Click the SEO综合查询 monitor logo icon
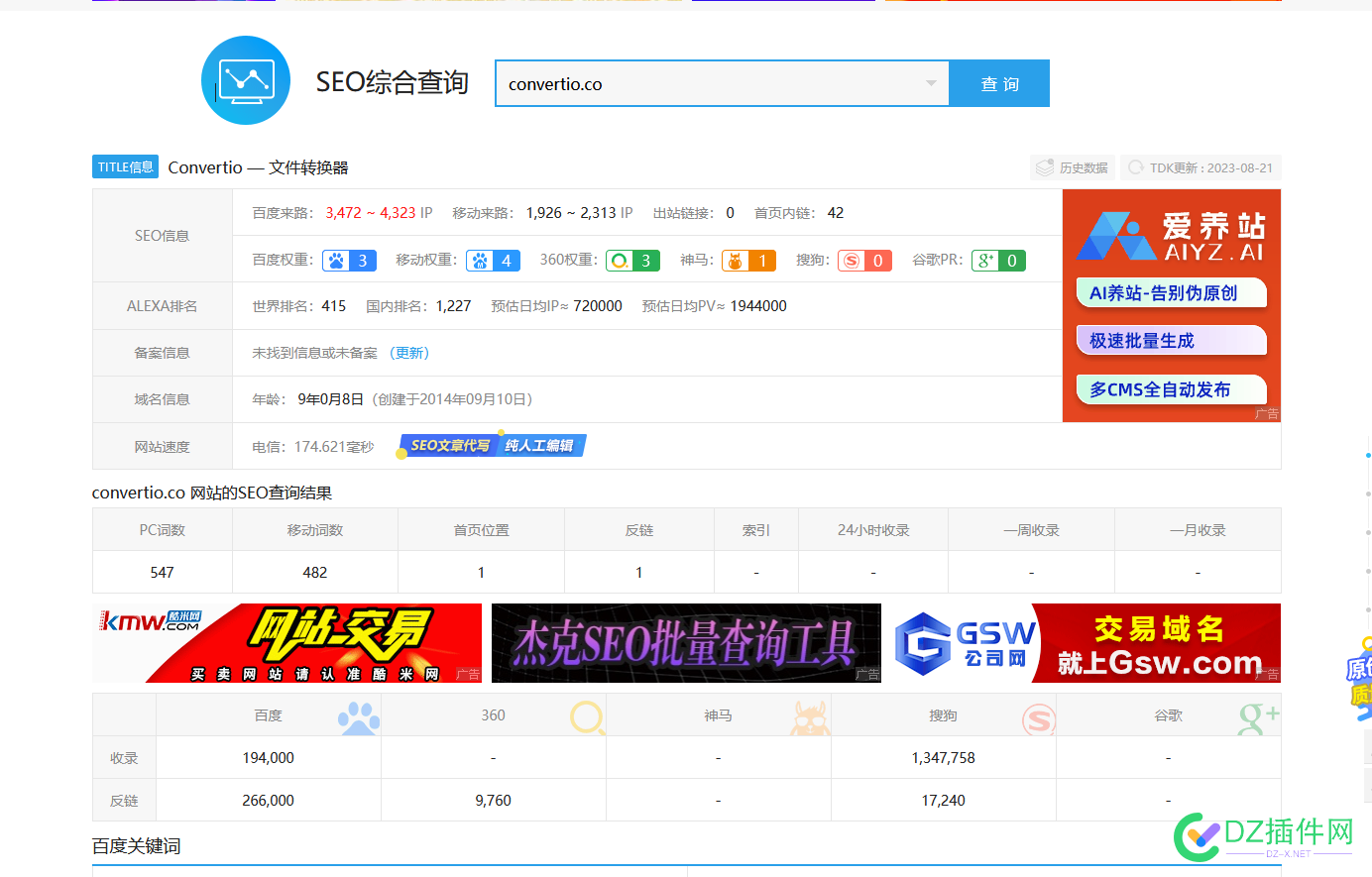Screen dimensions: 1372x877 pos(246,80)
